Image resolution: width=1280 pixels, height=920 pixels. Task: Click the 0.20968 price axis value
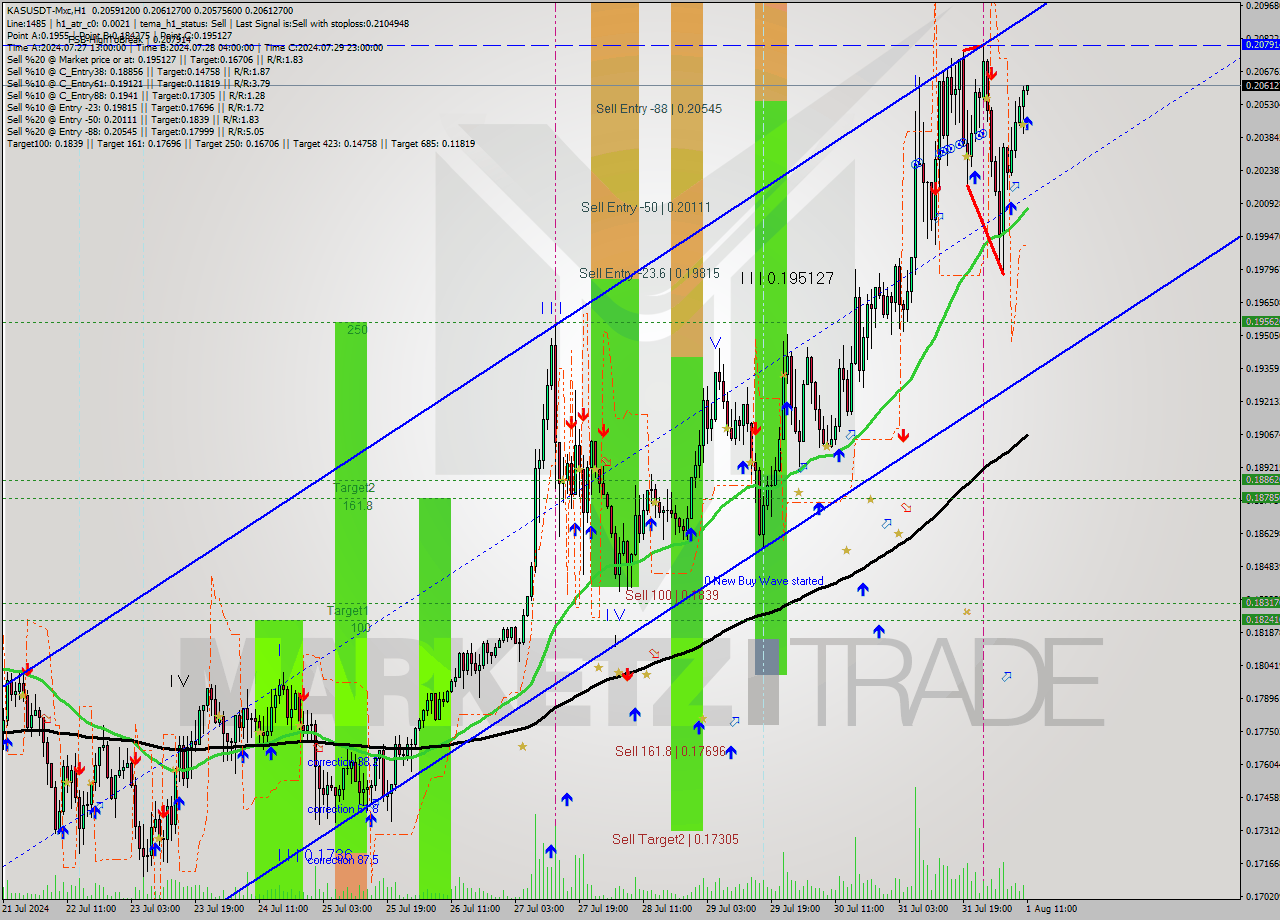click(x=1260, y=6)
